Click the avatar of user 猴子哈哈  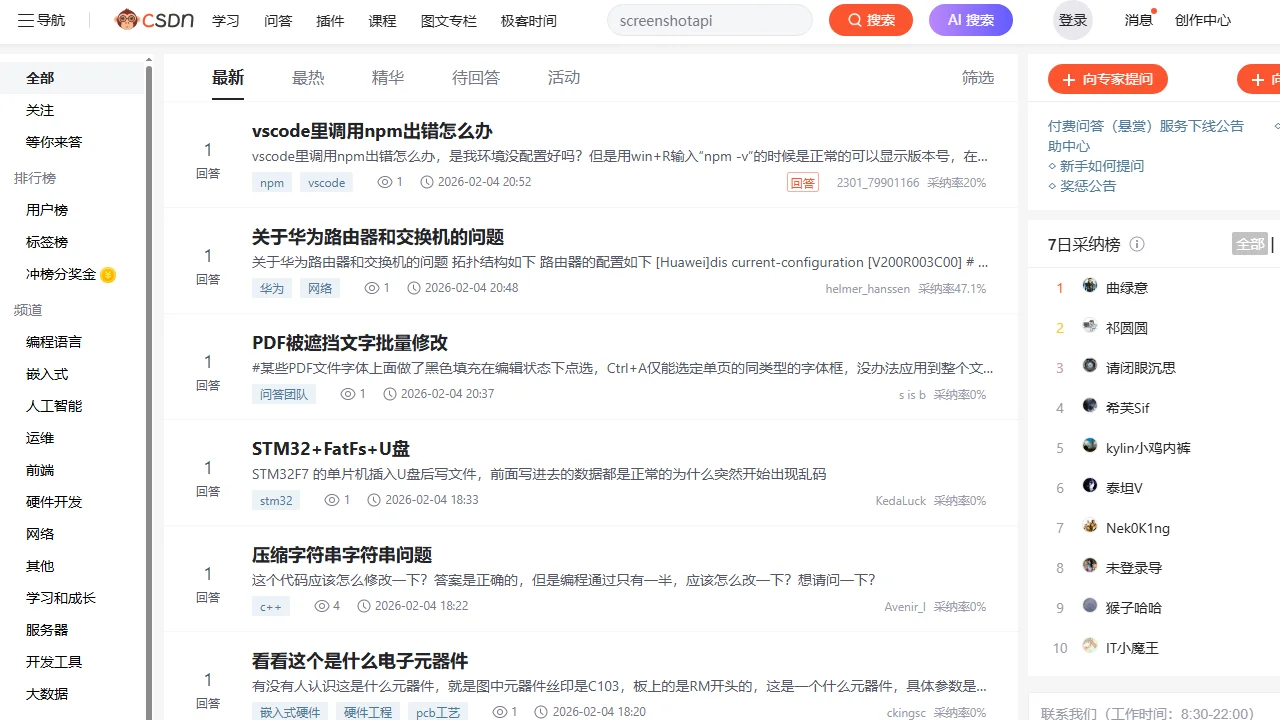pos(1090,607)
